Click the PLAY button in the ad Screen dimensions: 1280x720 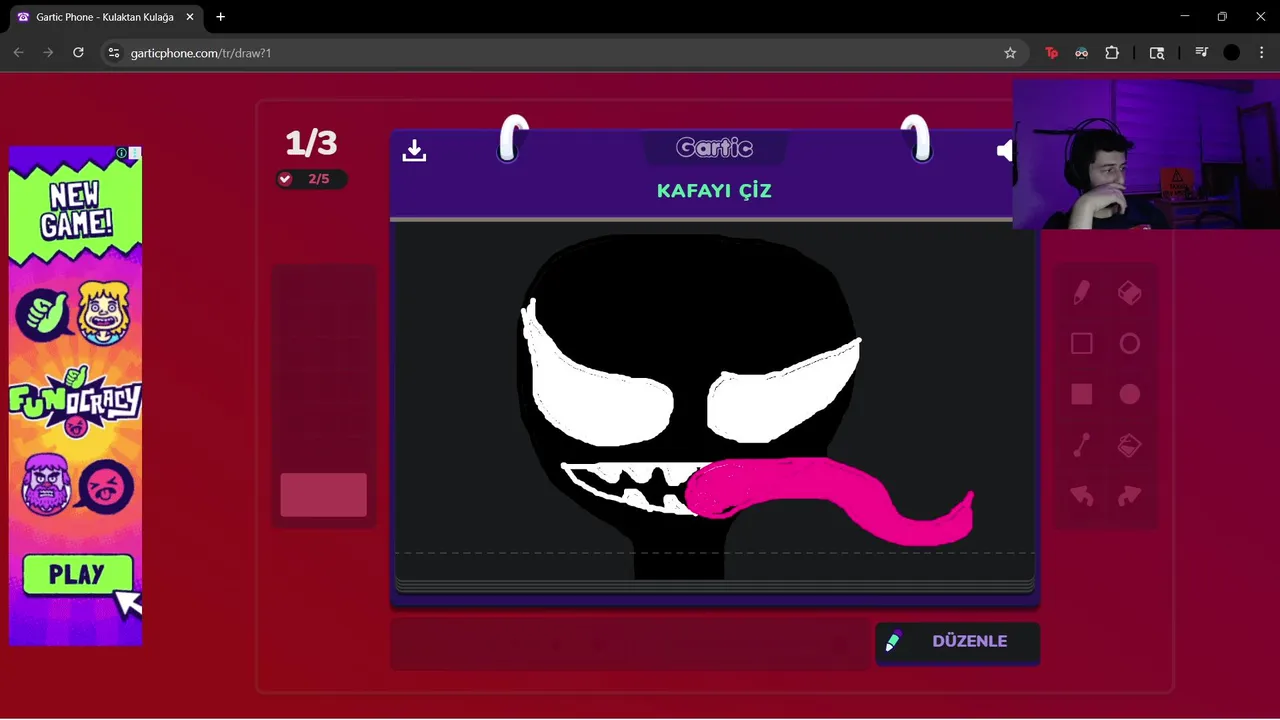(78, 575)
